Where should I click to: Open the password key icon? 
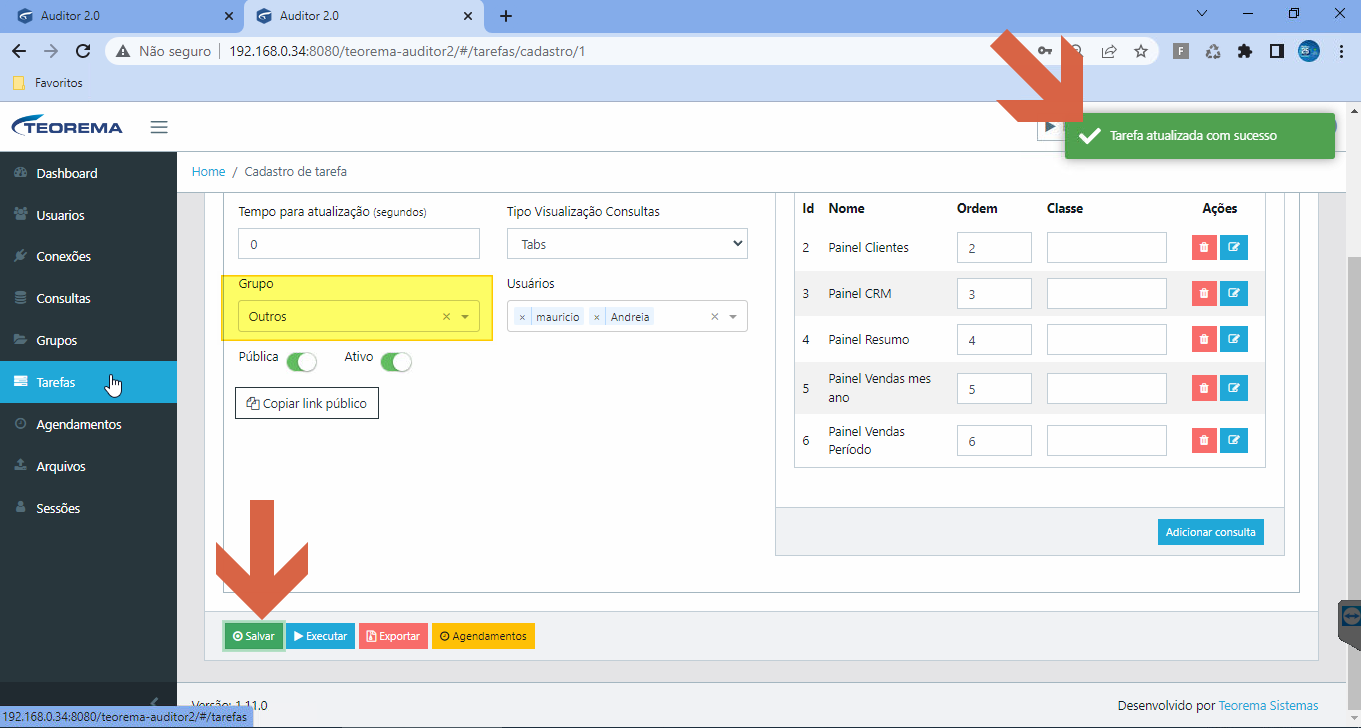pyautogui.click(x=1045, y=51)
